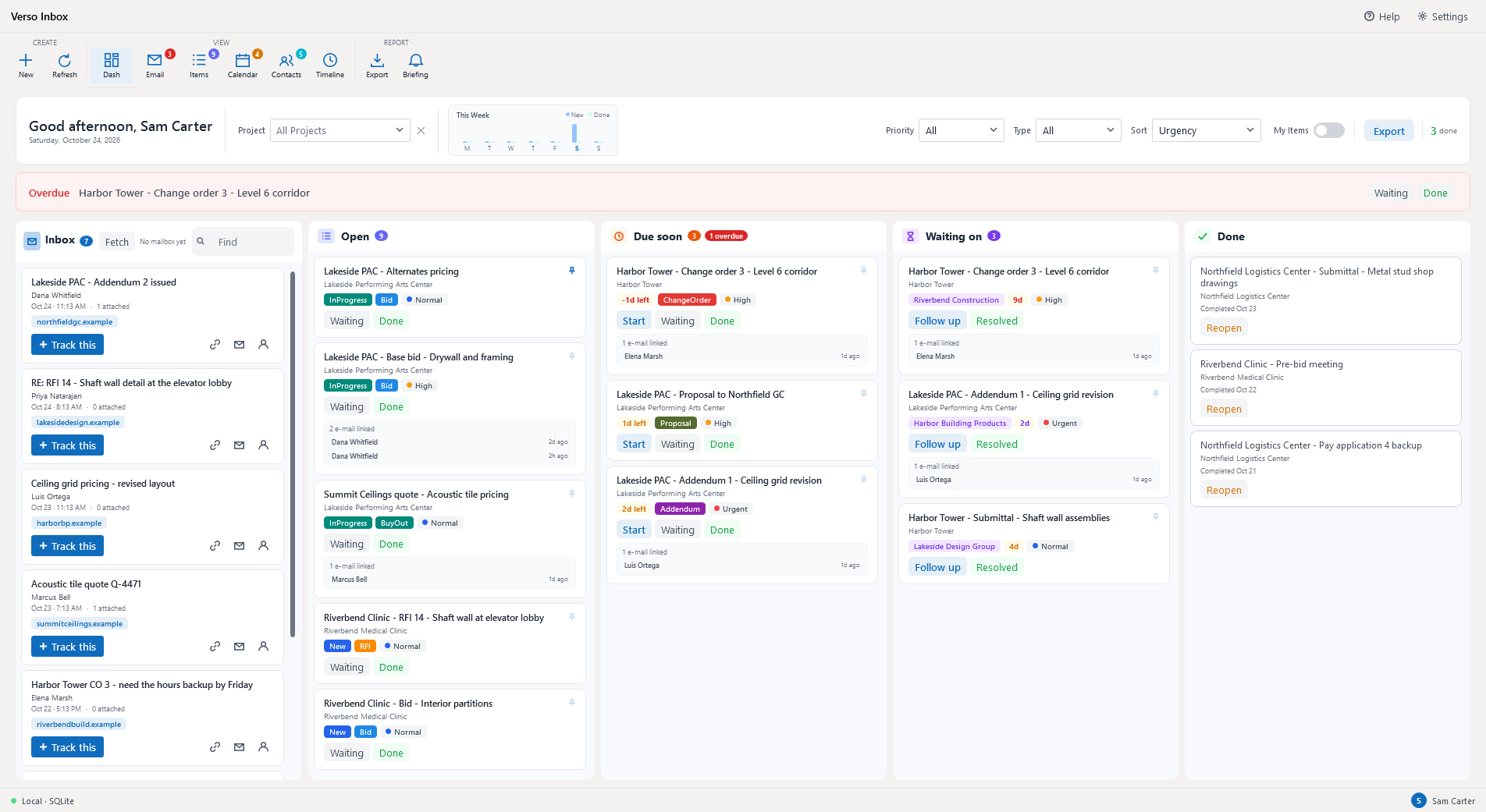
Task: Toggle the My Items switch
Action: click(1328, 130)
